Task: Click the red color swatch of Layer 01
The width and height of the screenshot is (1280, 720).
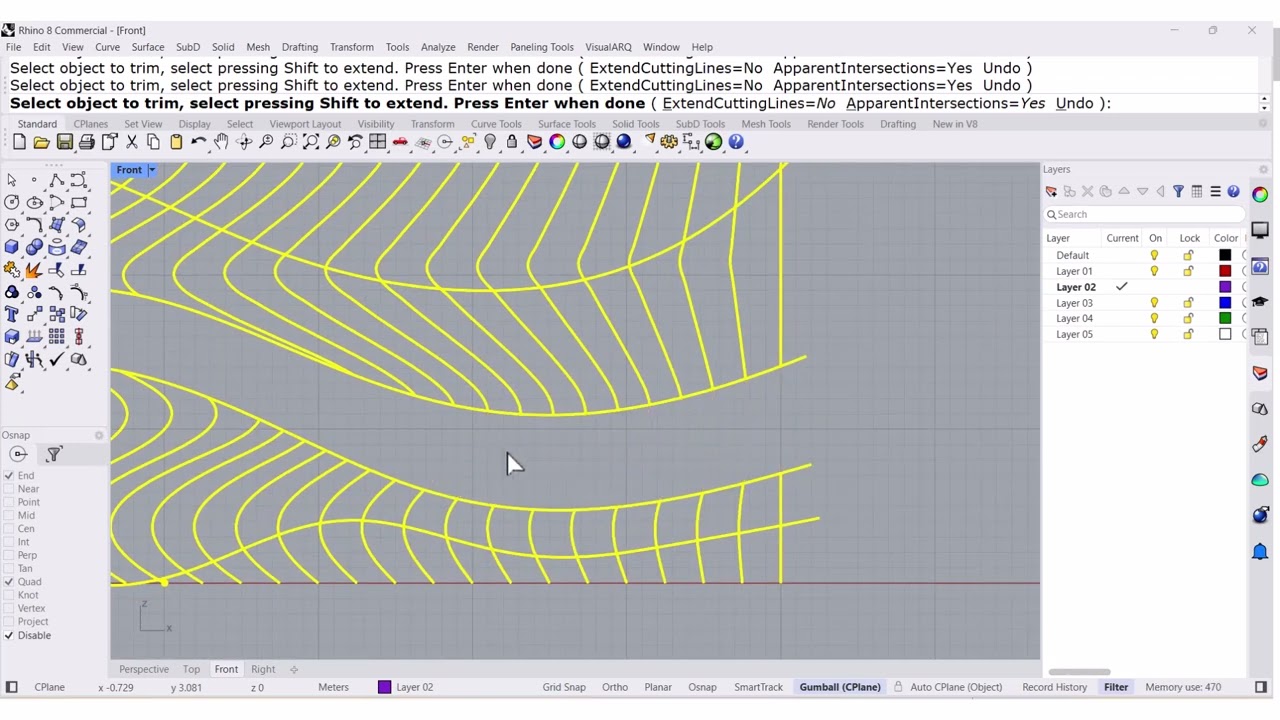Action: pos(1225,271)
